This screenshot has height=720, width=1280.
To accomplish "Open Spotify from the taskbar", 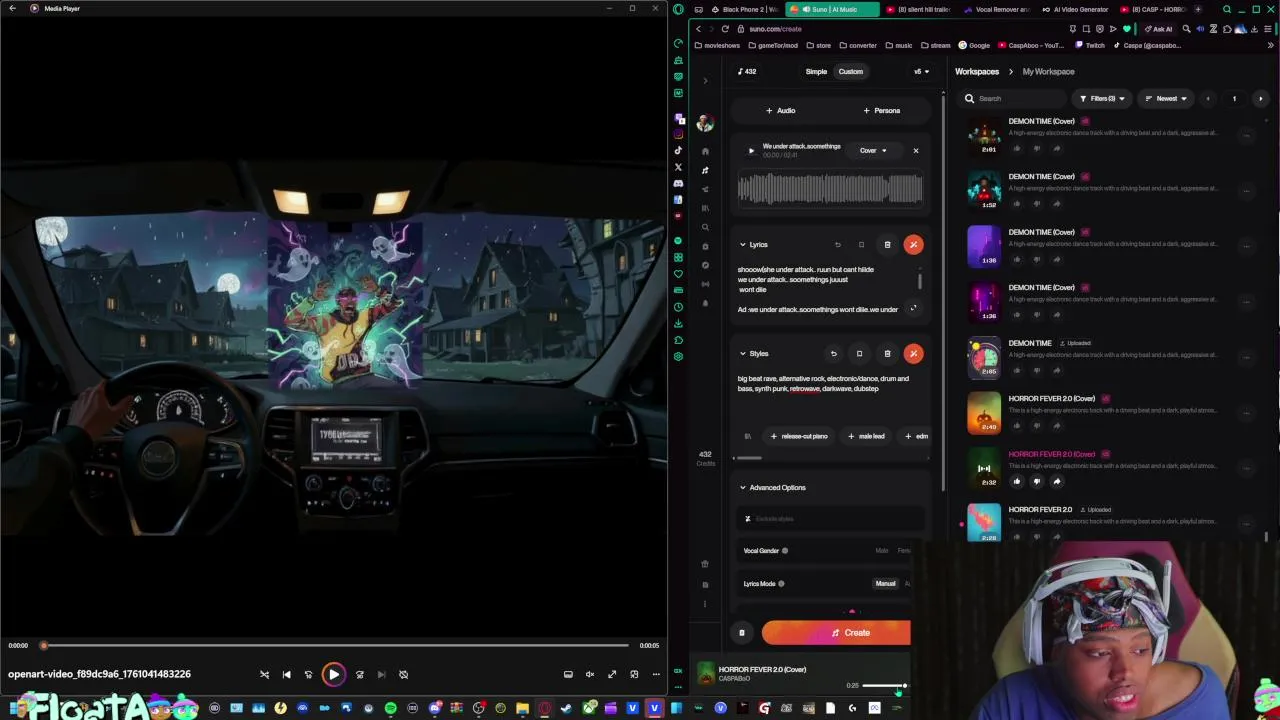I will coord(391,708).
